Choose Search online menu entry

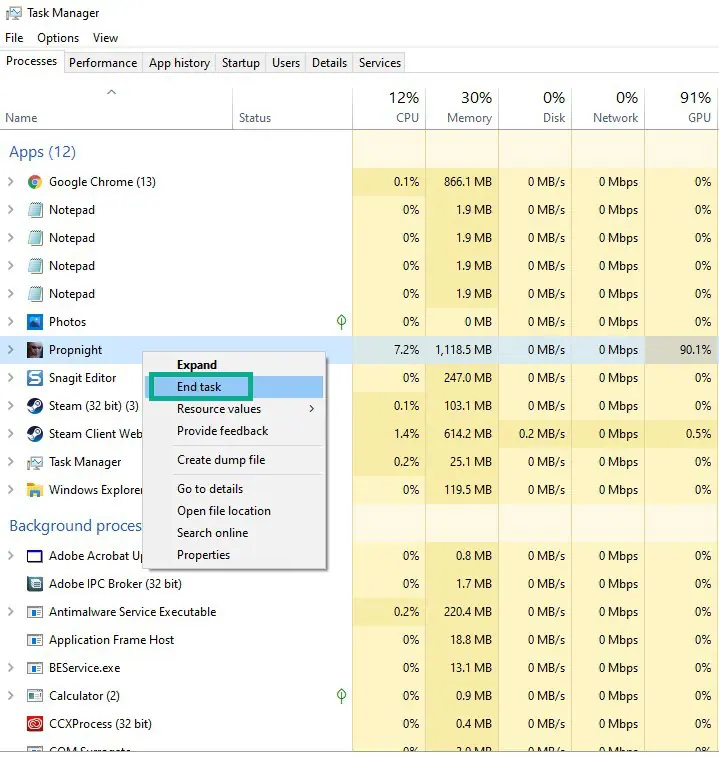pos(234,533)
